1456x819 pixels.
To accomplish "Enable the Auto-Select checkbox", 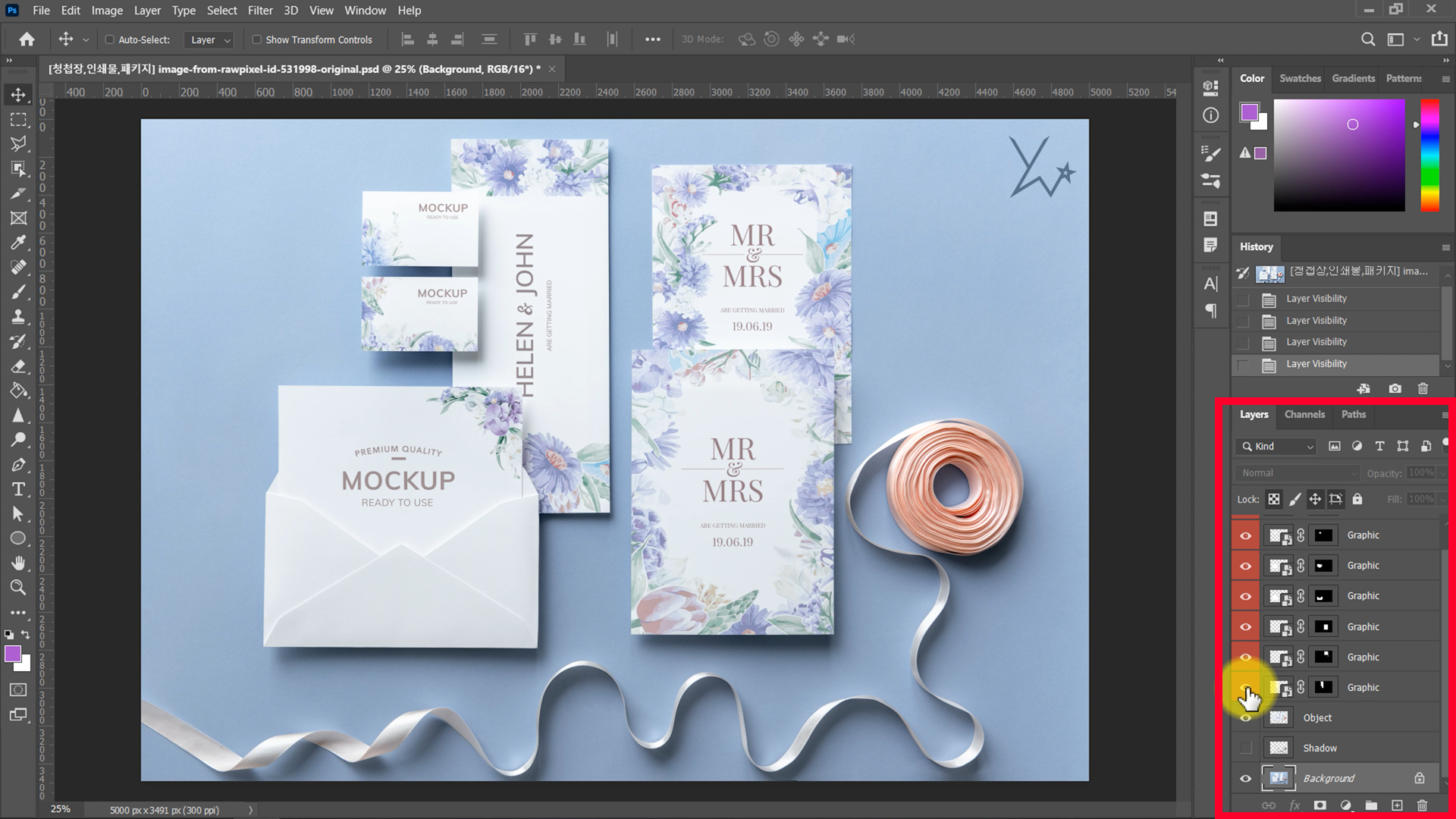I will [109, 39].
